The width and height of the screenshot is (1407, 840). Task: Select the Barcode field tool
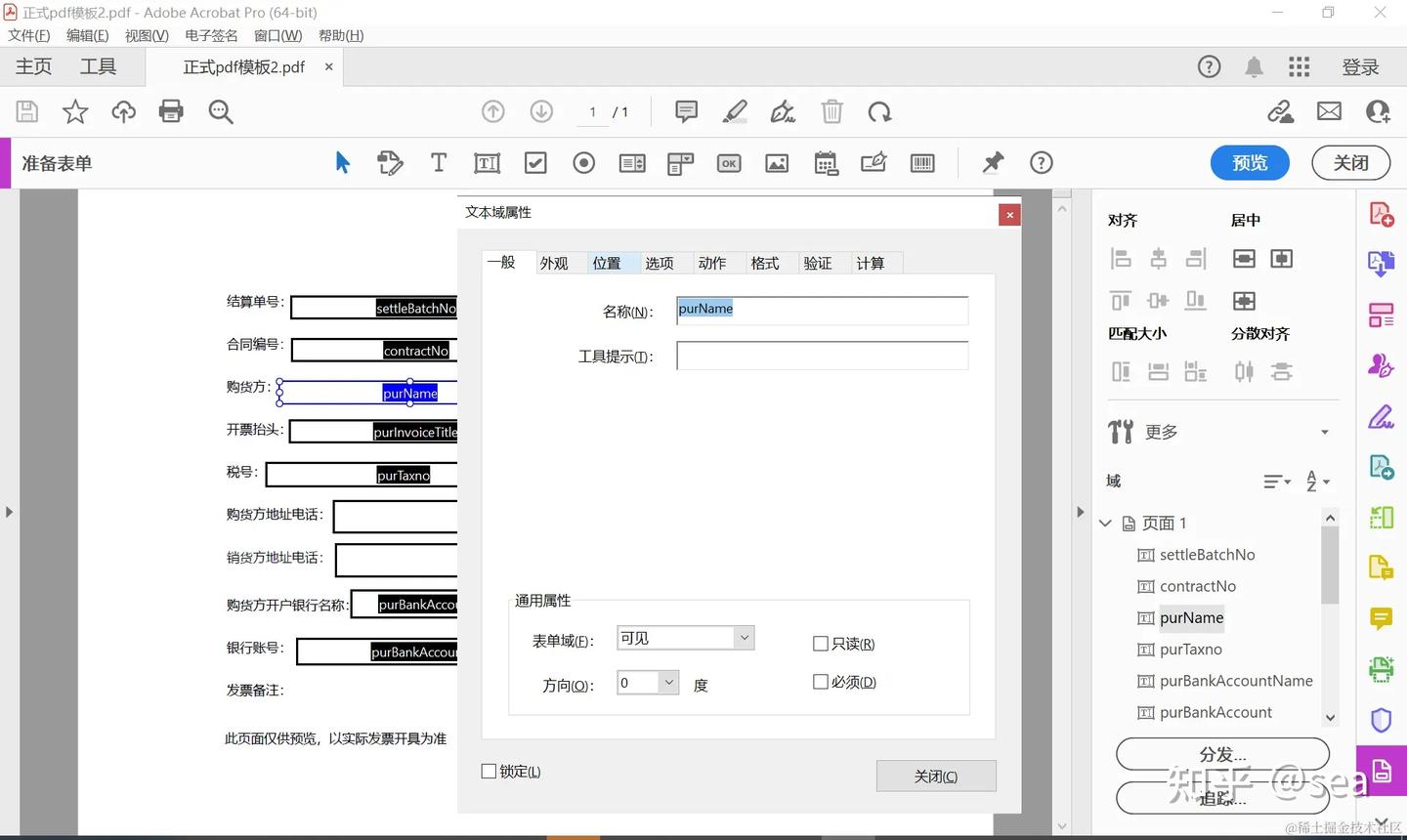[x=922, y=162]
